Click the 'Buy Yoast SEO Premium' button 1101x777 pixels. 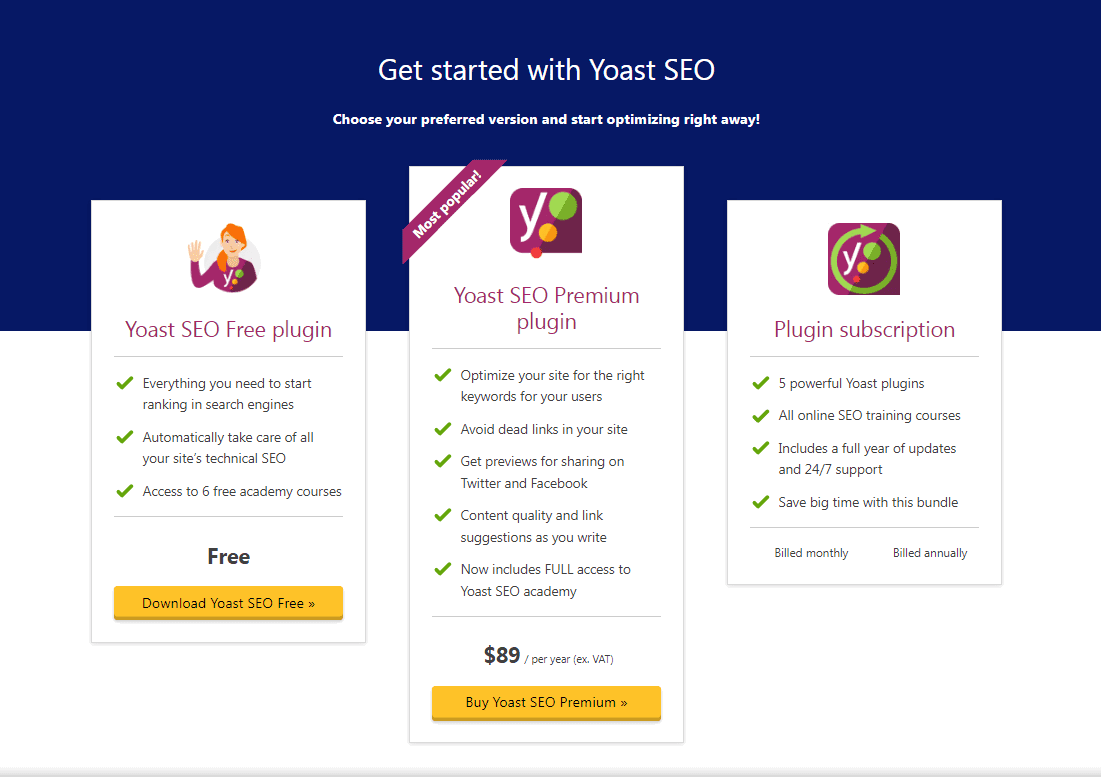546,703
